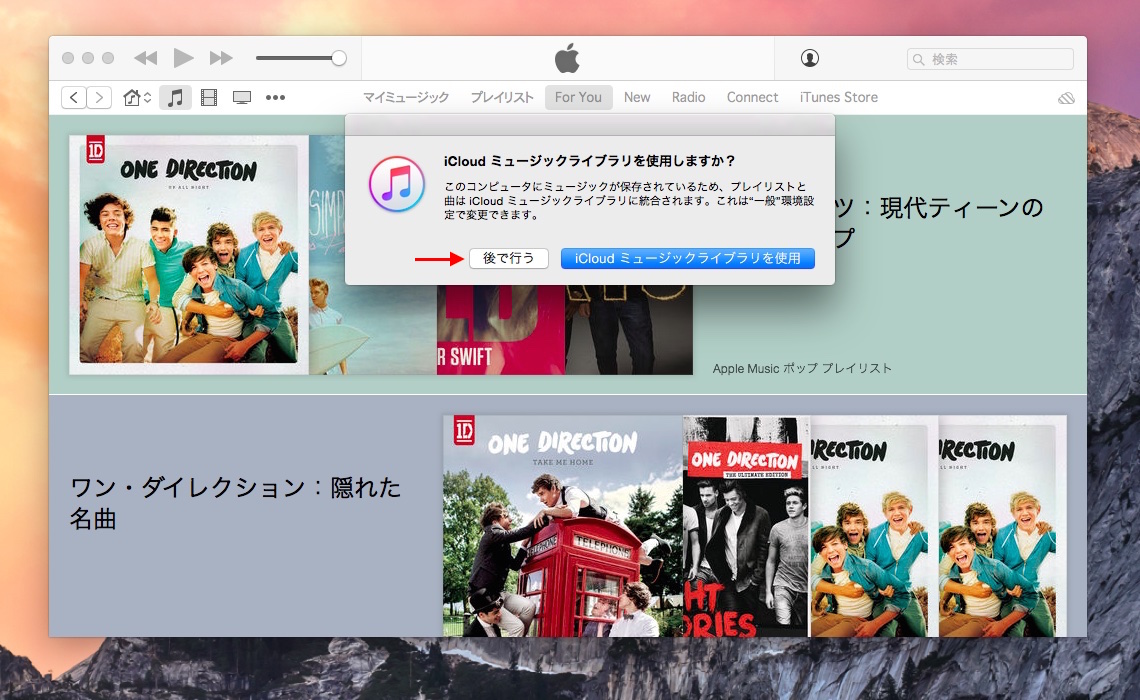The height and width of the screenshot is (700, 1140).
Task: Go back with the left chevron button
Action: click(x=74, y=97)
